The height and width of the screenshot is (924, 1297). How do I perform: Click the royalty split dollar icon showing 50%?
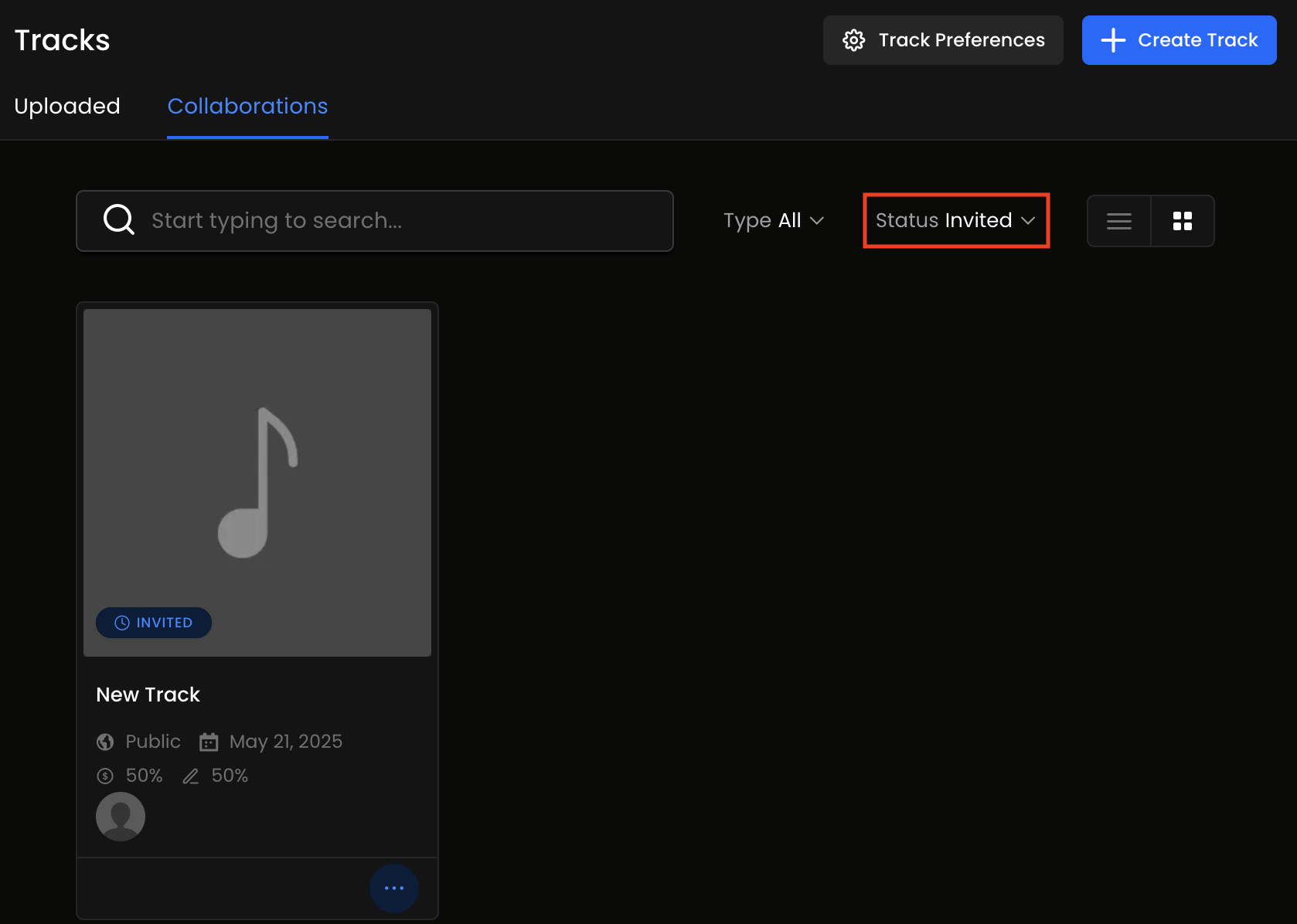click(105, 776)
